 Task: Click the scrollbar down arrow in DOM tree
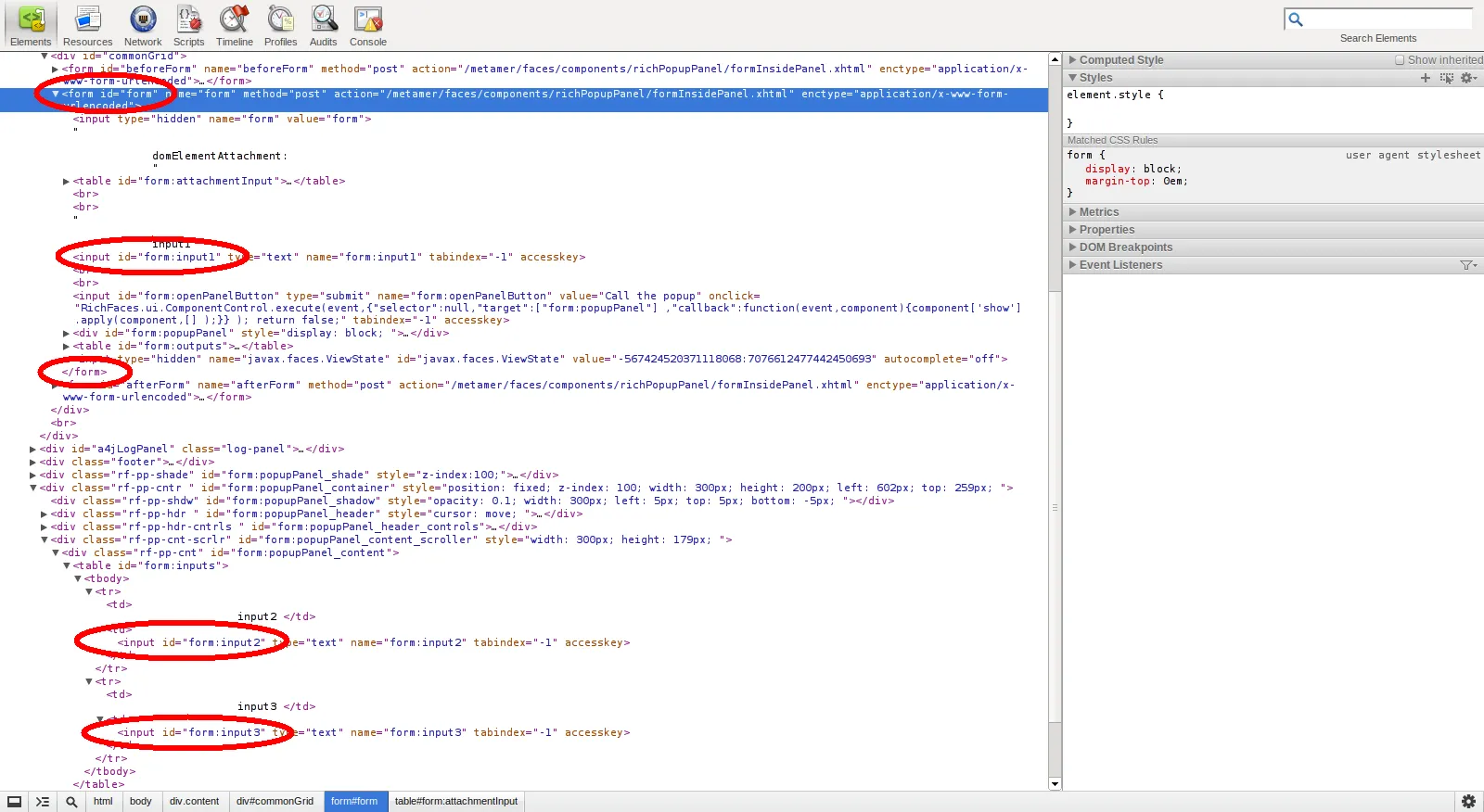click(x=1055, y=784)
